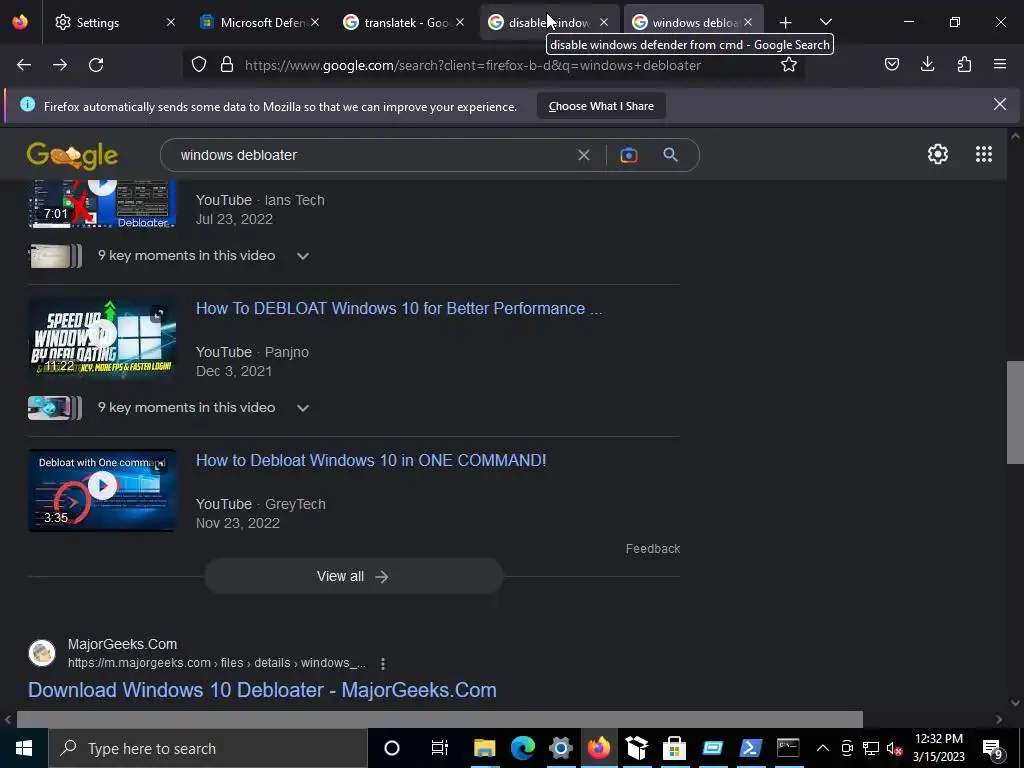Open the Firefox downloads panel

click(927, 64)
